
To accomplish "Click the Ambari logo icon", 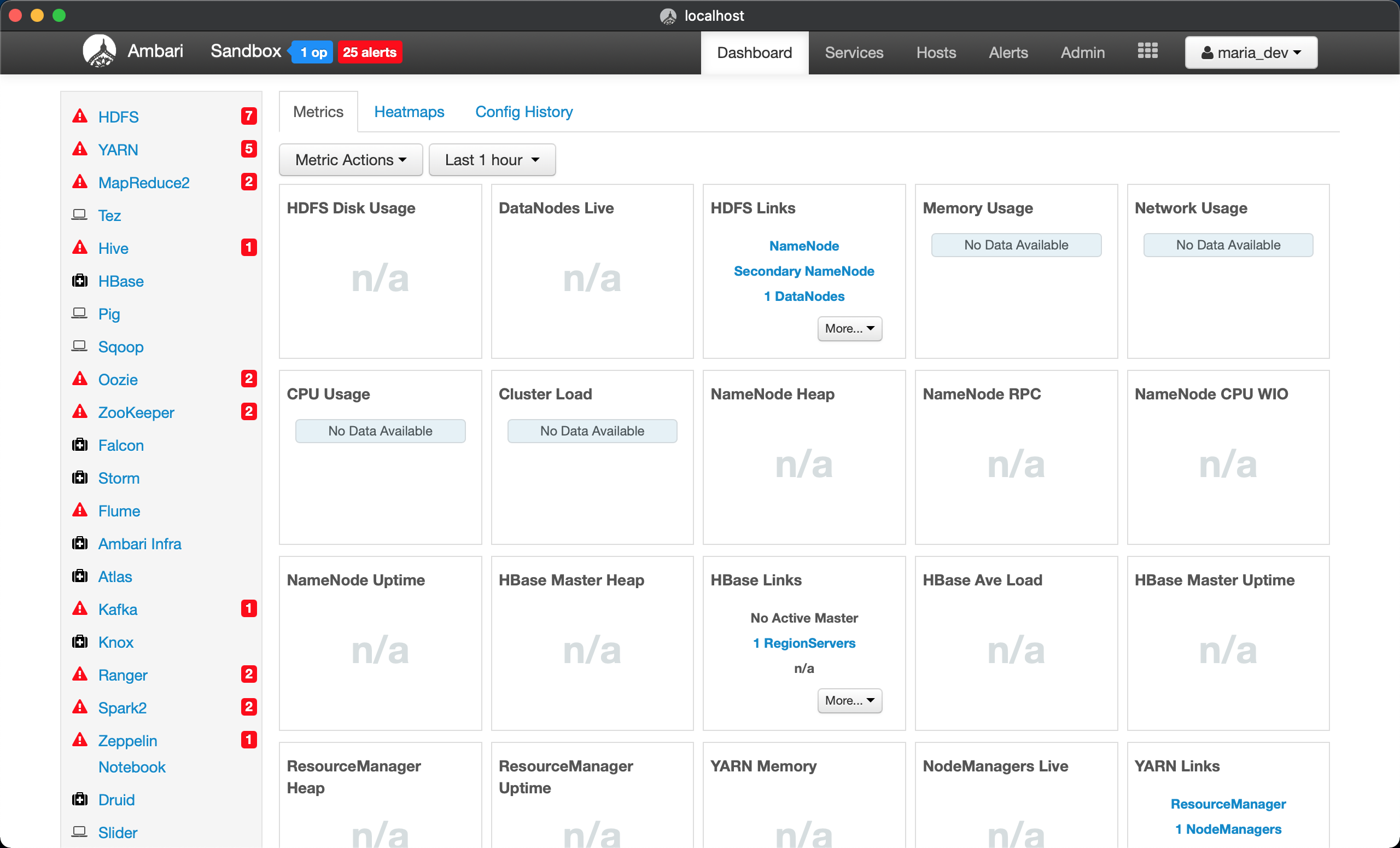I will (100, 51).
